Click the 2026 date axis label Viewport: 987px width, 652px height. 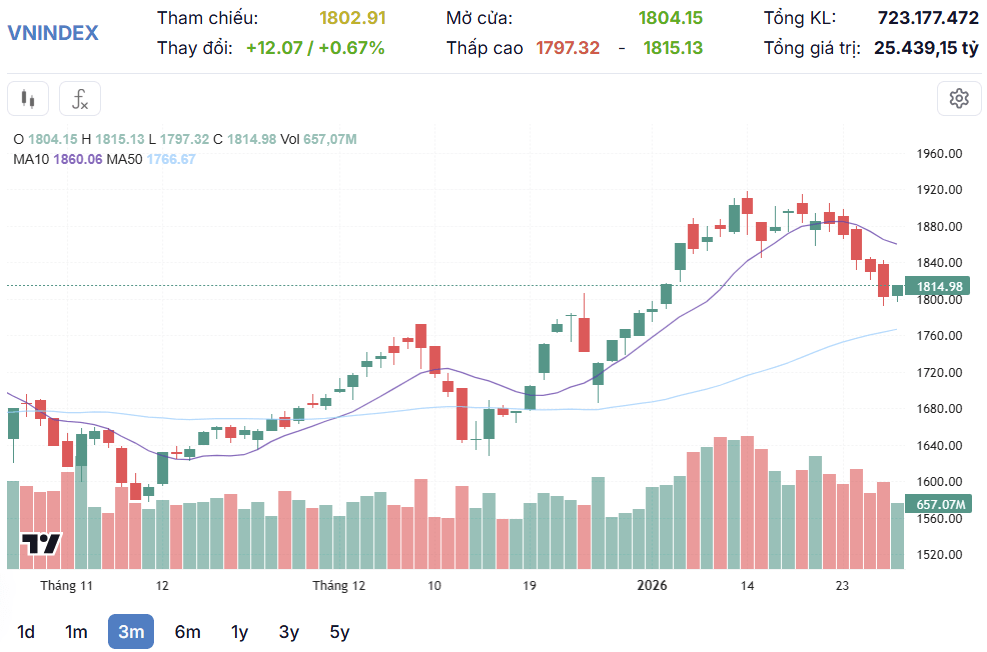pos(651,585)
